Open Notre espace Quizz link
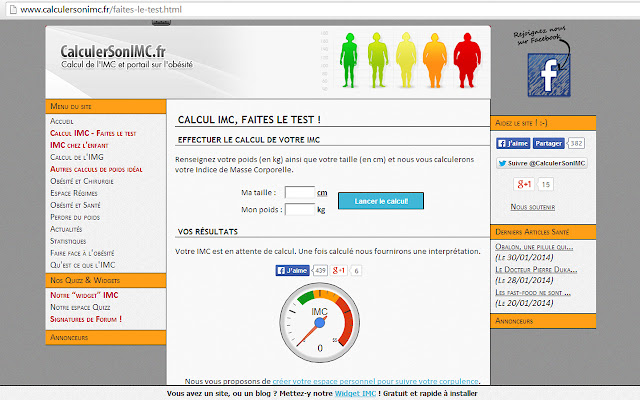Image resolution: width=640 pixels, height=400 pixels. click(80, 307)
